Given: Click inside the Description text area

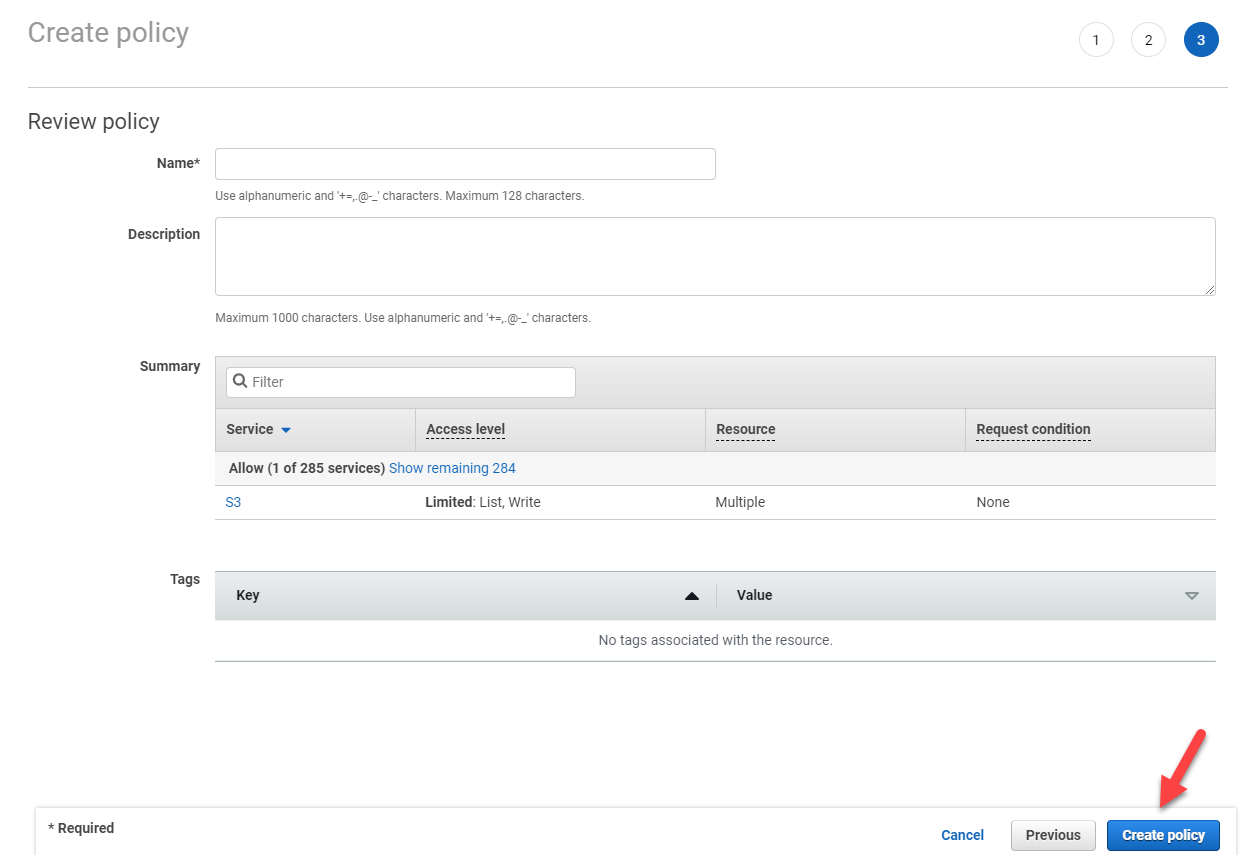Looking at the screenshot, I should coord(715,256).
